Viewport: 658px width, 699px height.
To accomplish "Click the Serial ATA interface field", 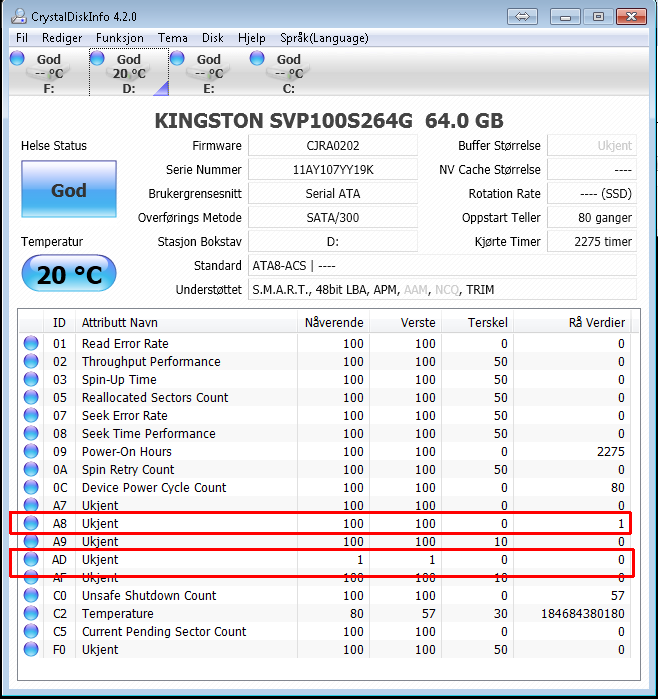I will pos(333,193).
